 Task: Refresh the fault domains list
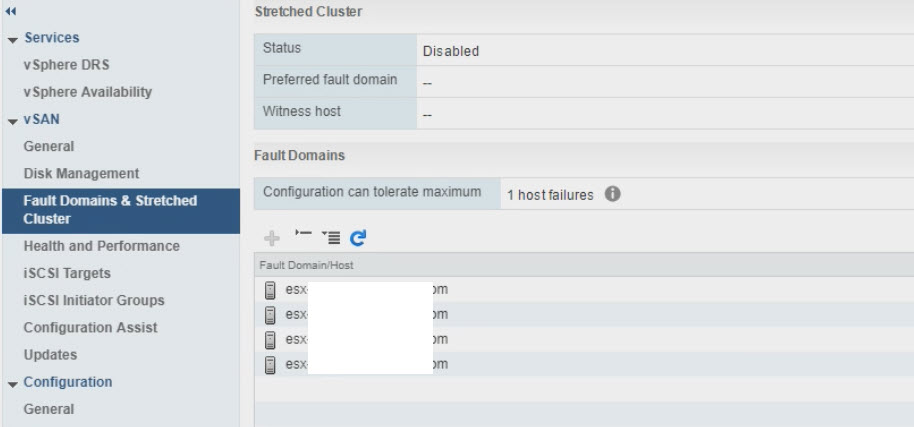point(358,238)
